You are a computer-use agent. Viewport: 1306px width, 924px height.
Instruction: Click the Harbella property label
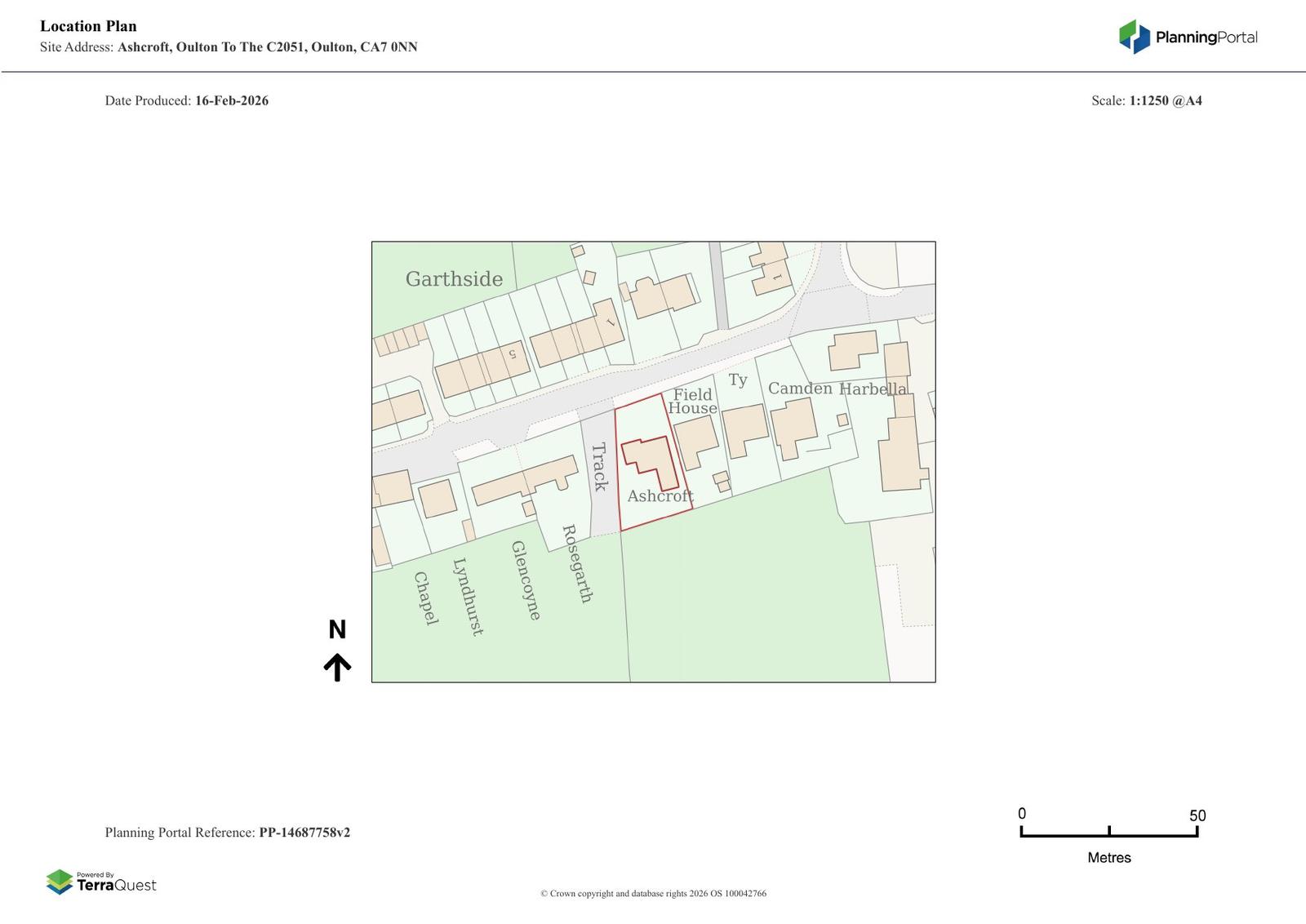[873, 389]
